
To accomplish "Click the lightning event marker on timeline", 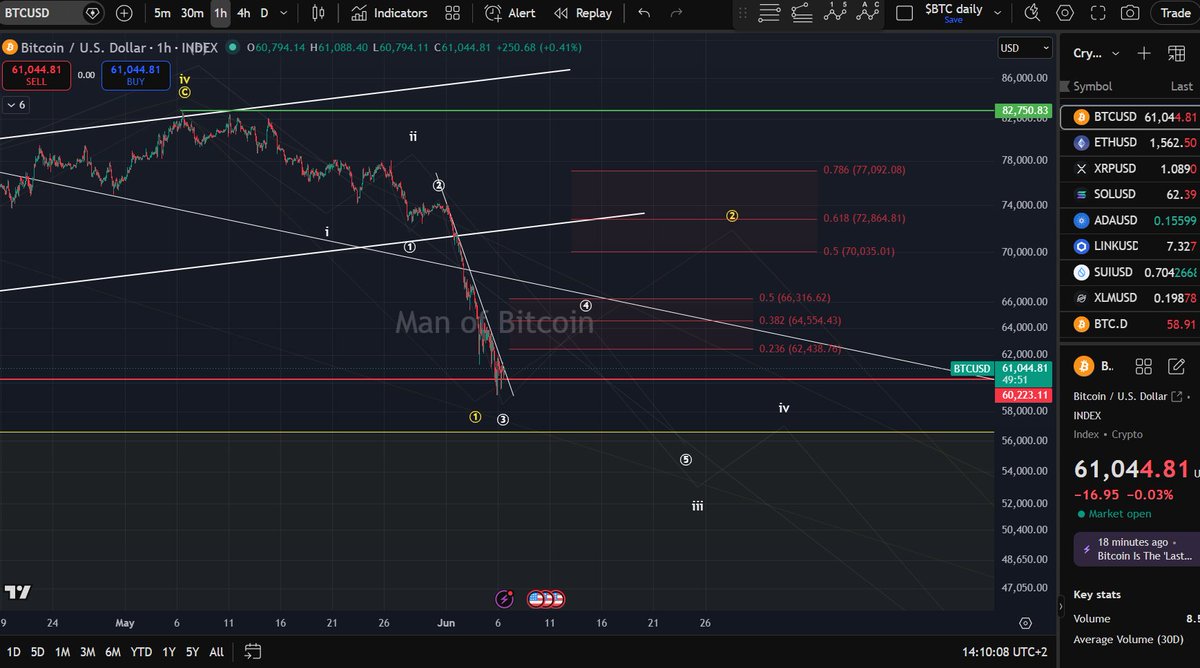I will [505, 599].
